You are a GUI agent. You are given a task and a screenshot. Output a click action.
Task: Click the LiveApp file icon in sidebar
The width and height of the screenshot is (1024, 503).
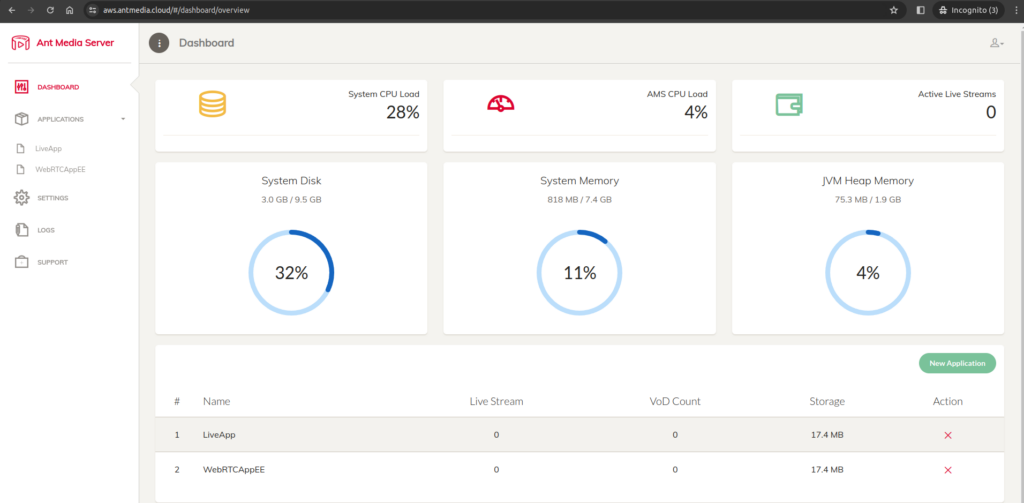pos(21,148)
